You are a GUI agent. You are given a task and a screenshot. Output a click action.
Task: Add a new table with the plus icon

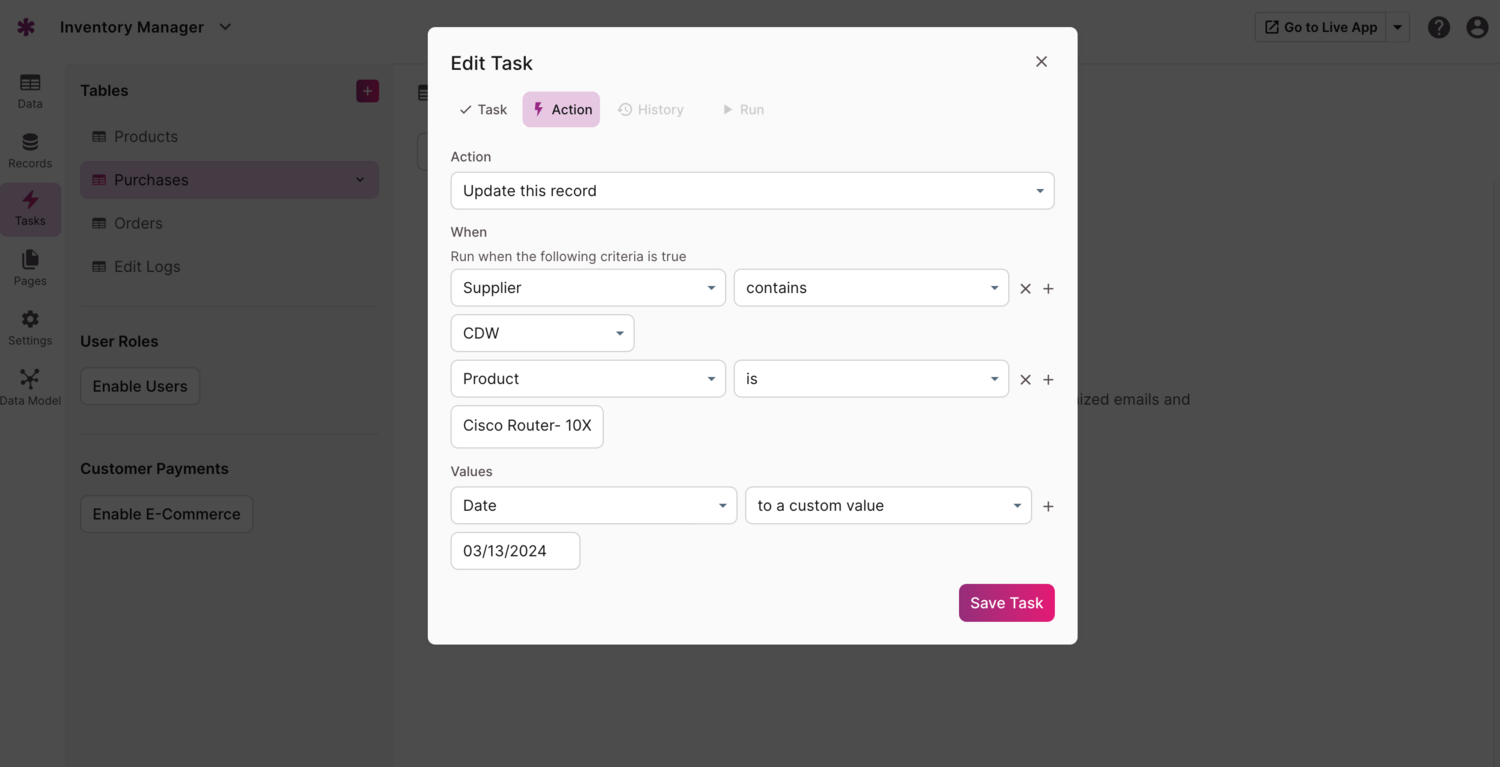pos(367,90)
